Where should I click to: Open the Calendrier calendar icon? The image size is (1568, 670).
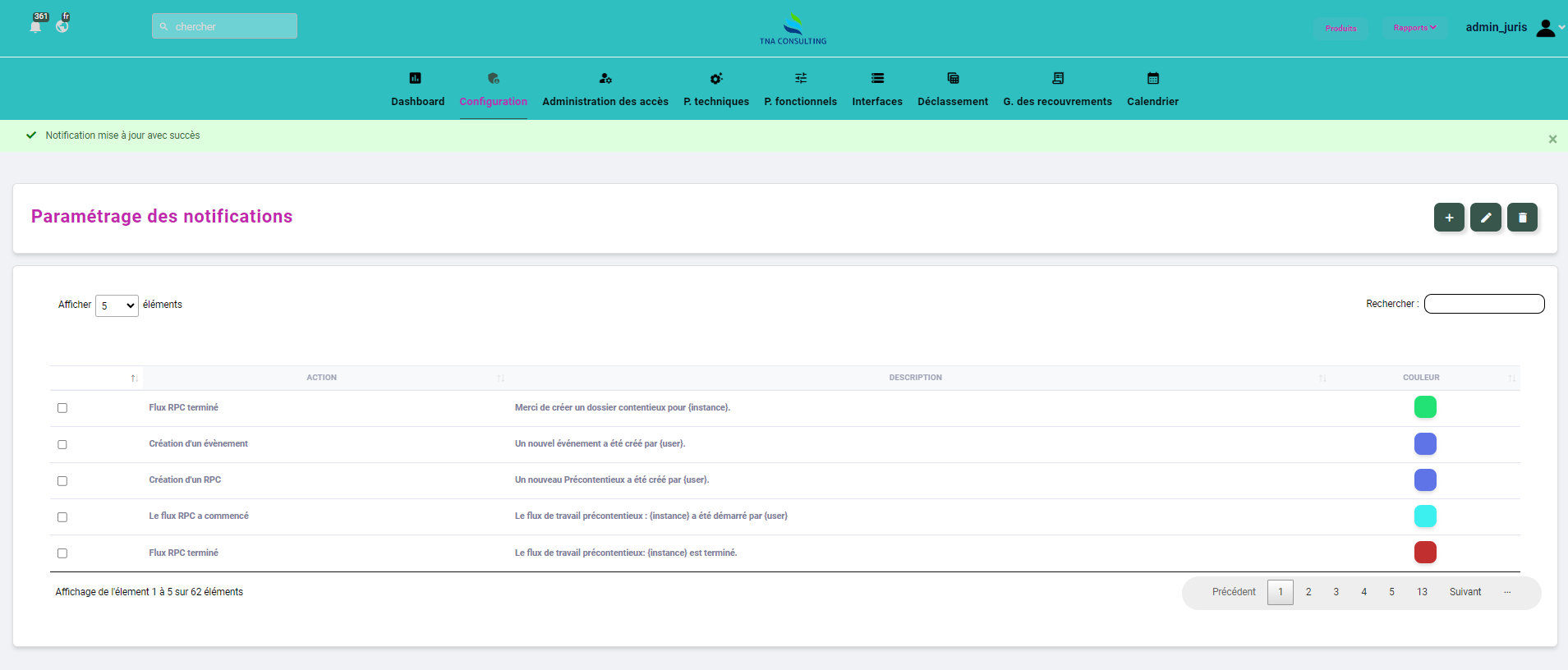tap(1152, 79)
